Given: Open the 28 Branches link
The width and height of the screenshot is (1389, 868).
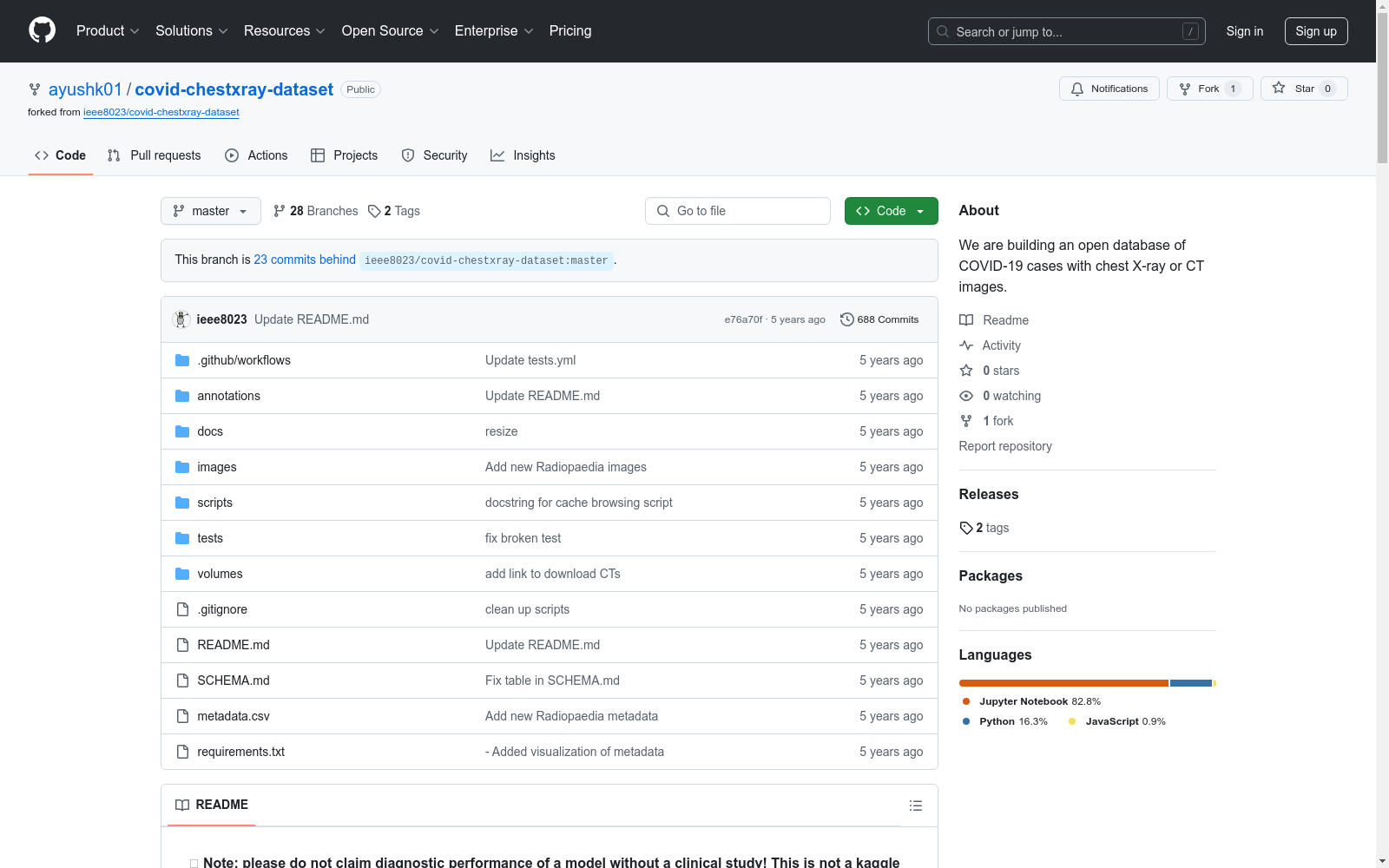Looking at the screenshot, I should pyautogui.click(x=315, y=211).
